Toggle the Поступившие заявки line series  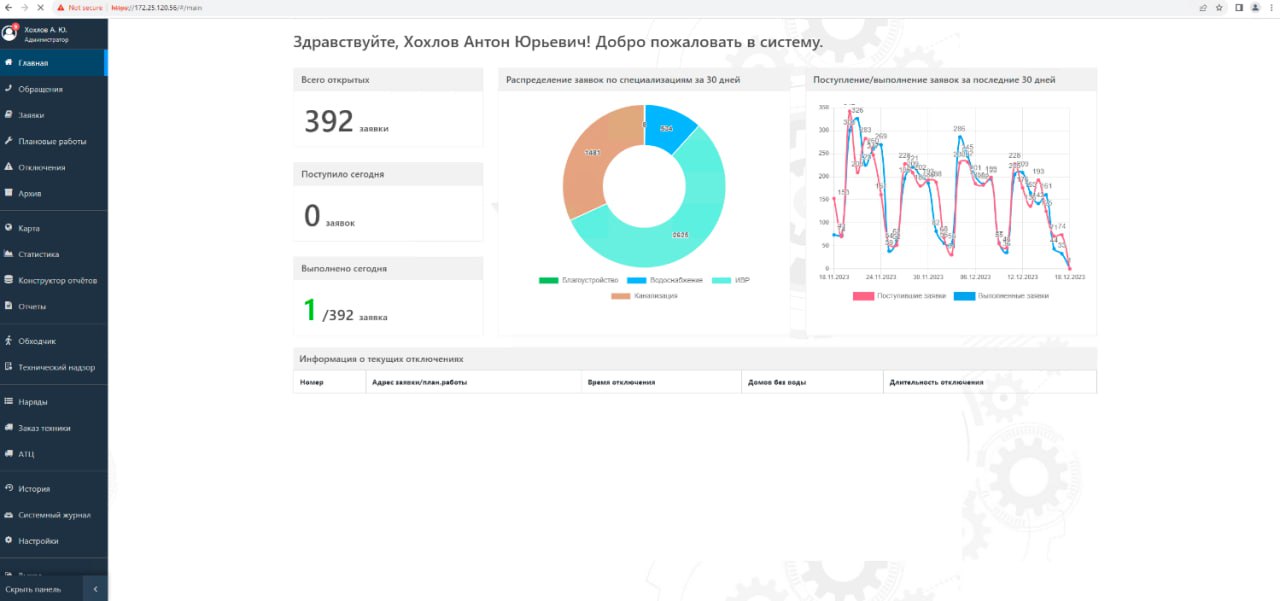(x=897, y=296)
